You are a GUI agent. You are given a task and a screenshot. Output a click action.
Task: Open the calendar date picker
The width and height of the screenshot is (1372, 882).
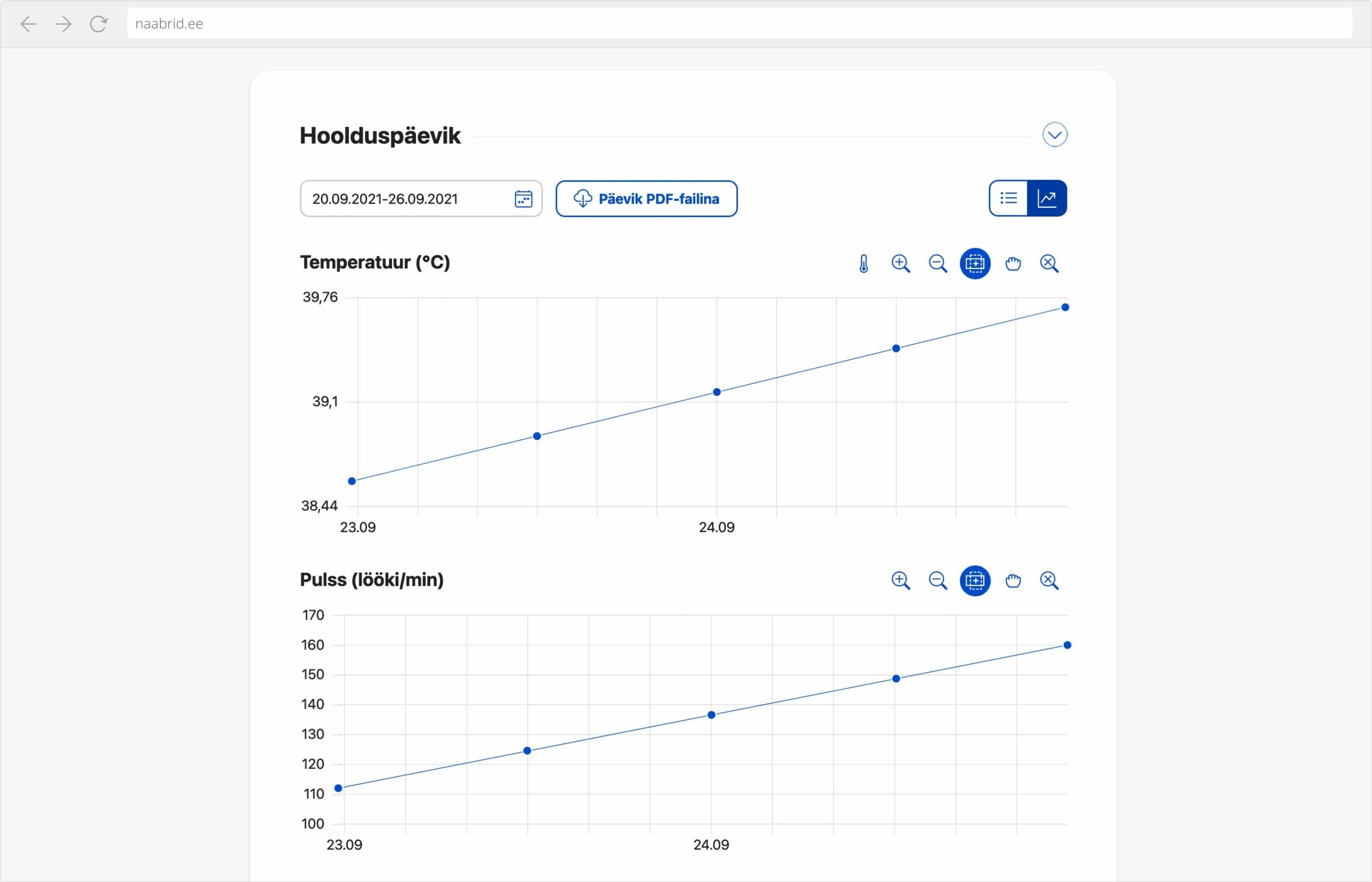[x=523, y=199]
